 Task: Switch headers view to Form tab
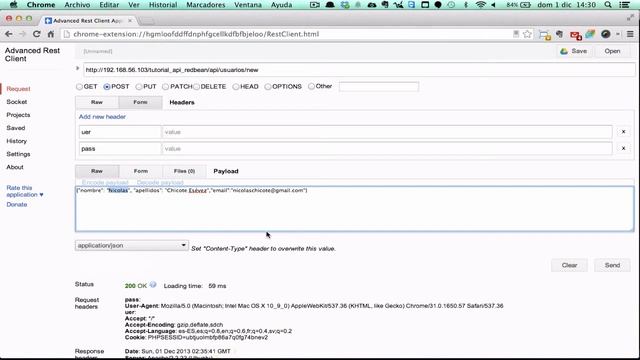(140, 102)
